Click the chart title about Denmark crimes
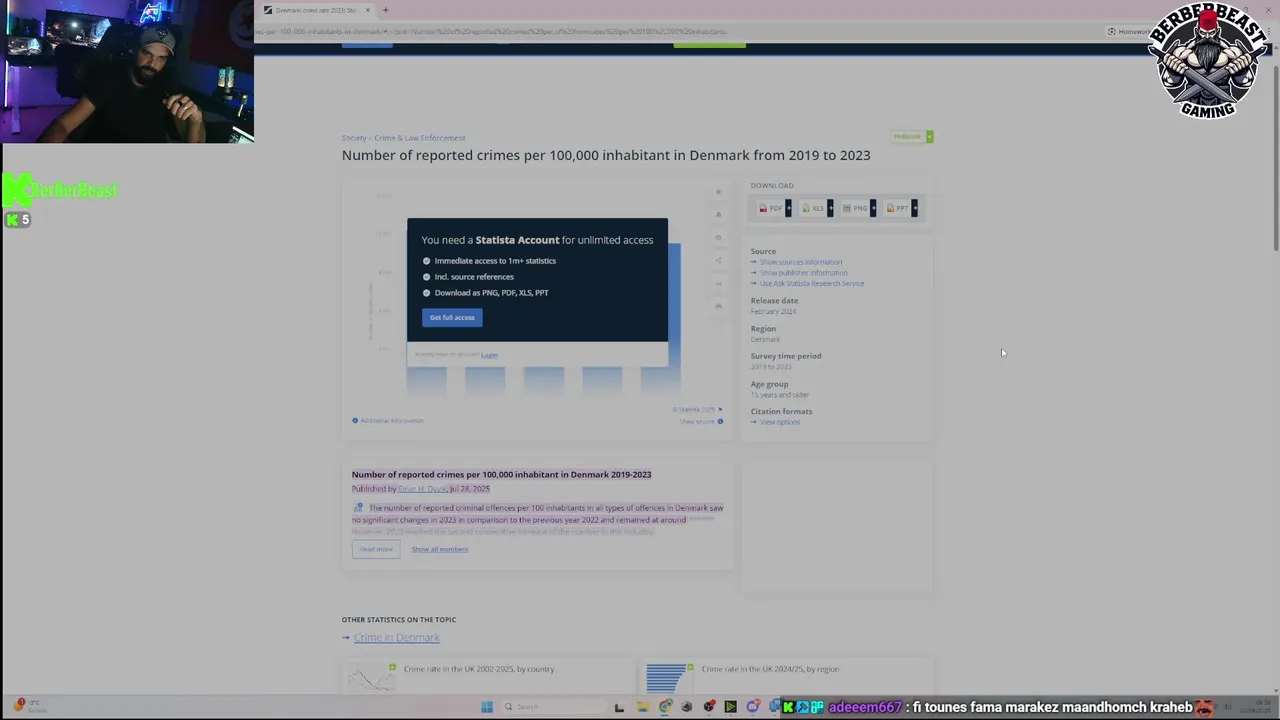This screenshot has width=1280, height=720. click(x=606, y=155)
